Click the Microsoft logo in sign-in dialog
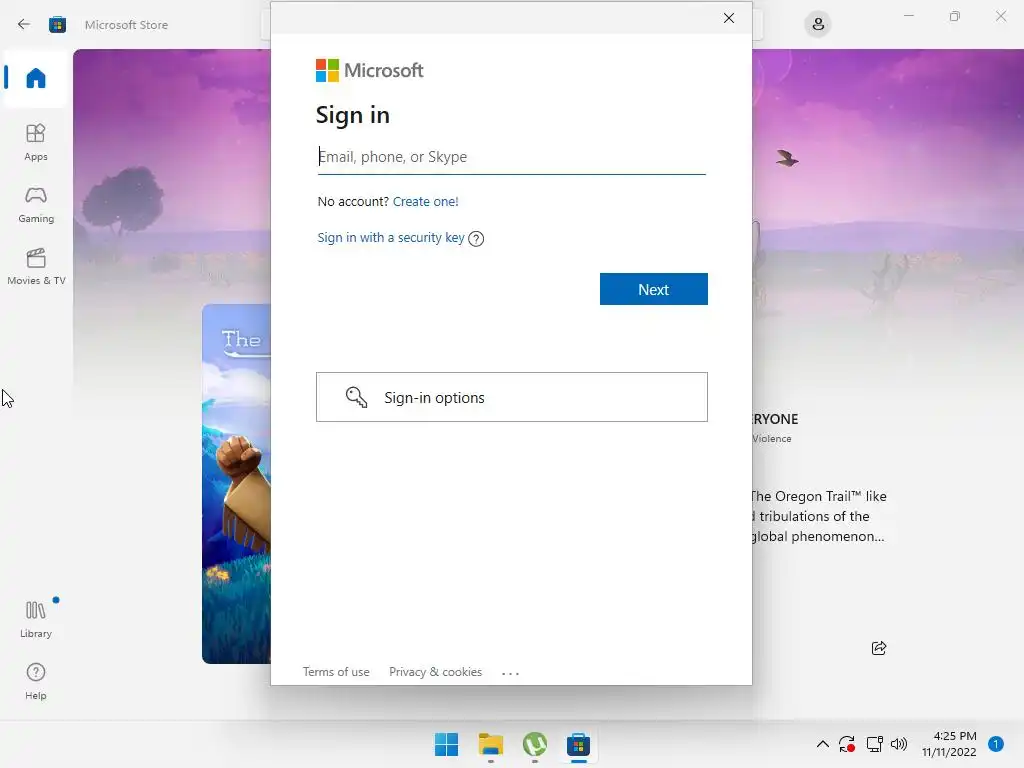The width and height of the screenshot is (1024, 768). point(370,71)
